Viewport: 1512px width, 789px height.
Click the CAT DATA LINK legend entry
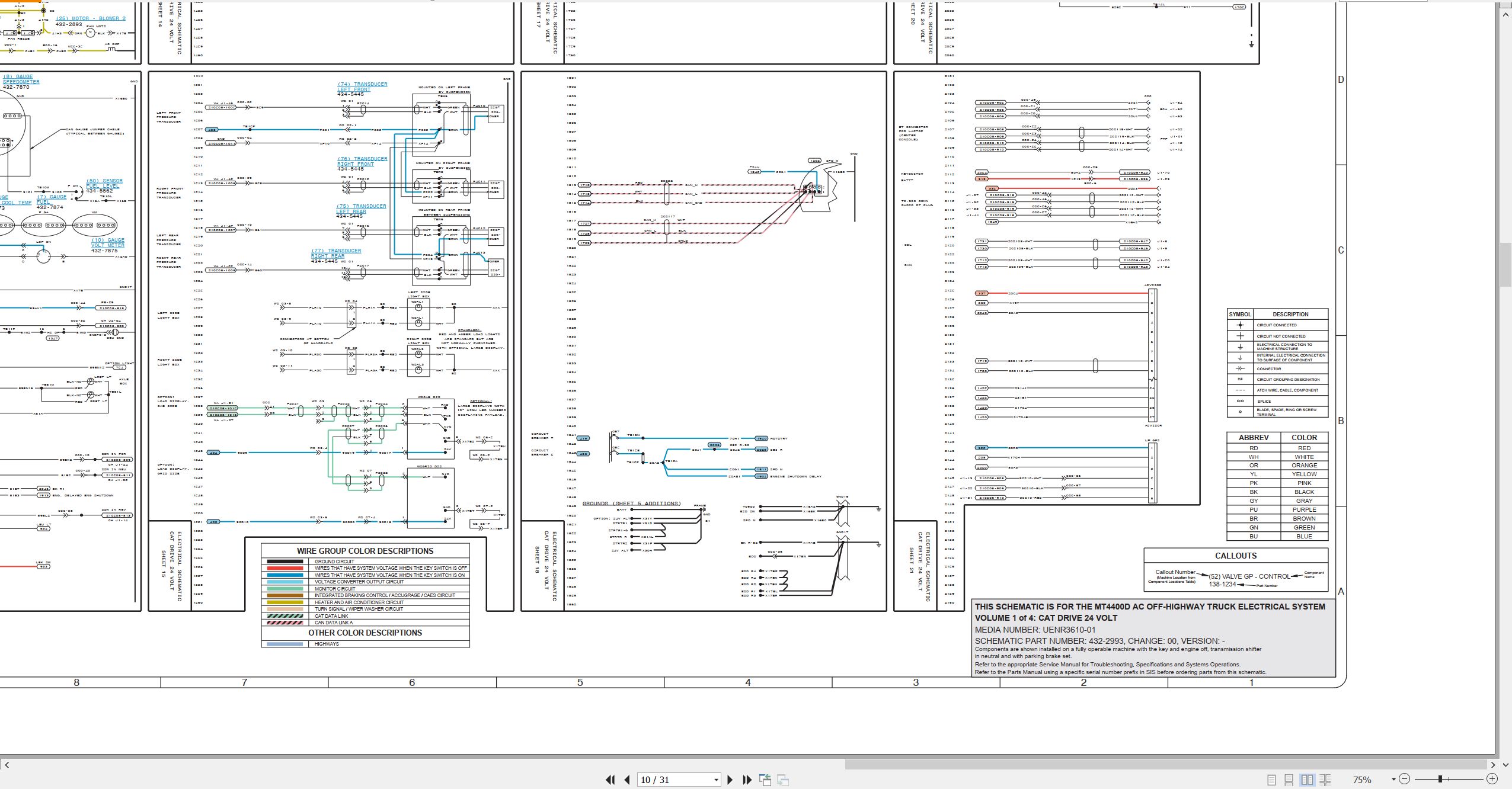pyautogui.click(x=331, y=616)
